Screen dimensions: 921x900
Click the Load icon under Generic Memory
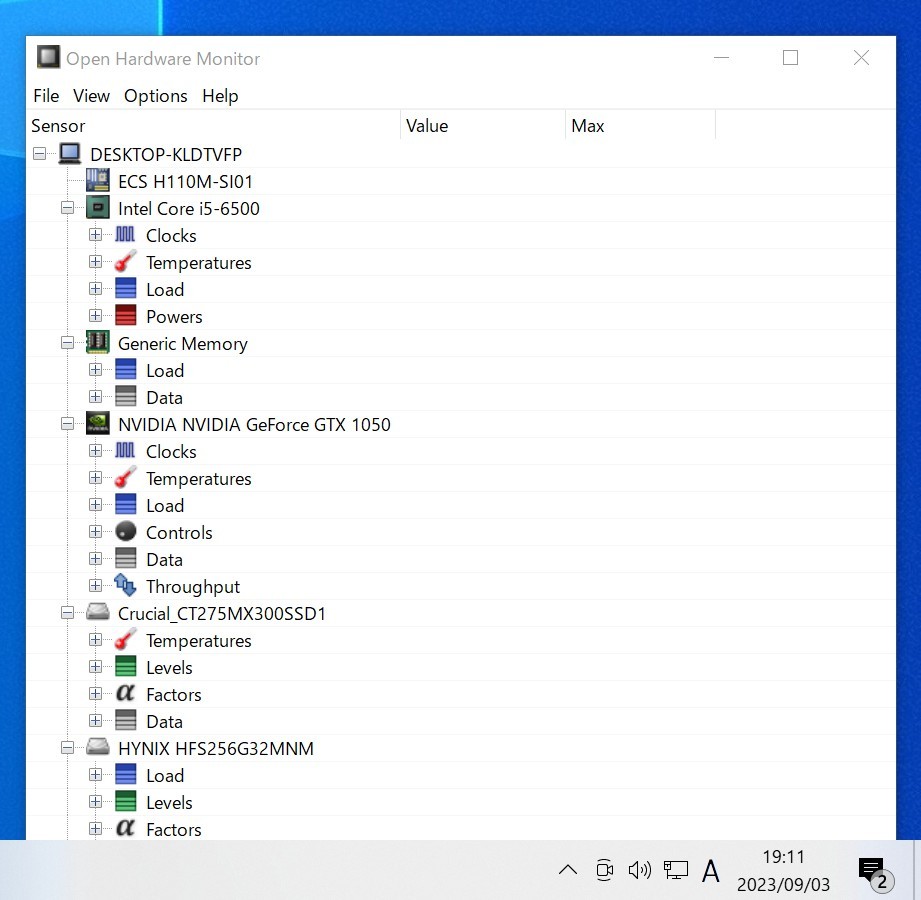(x=125, y=370)
